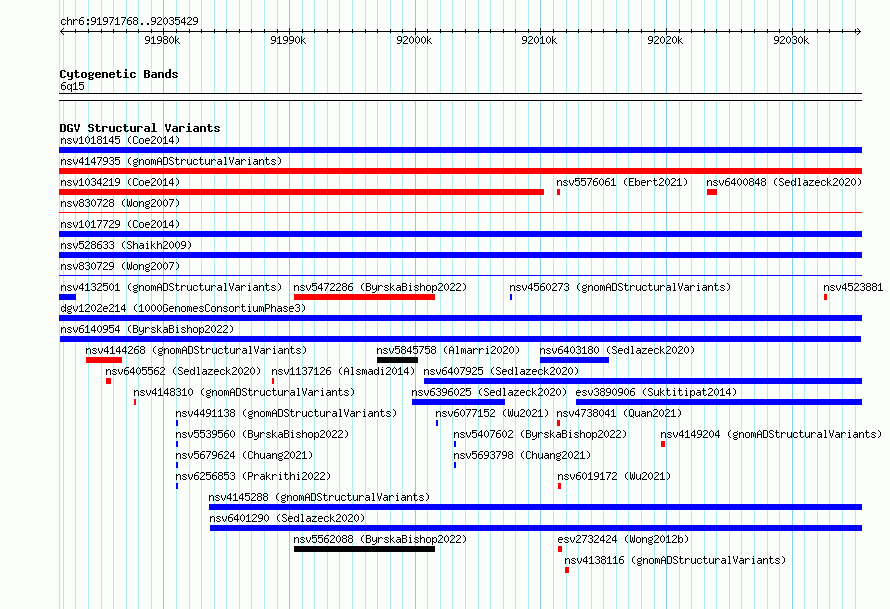Click nsv5407602 (ByrskaBishop2022) label

tap(540, 434)
